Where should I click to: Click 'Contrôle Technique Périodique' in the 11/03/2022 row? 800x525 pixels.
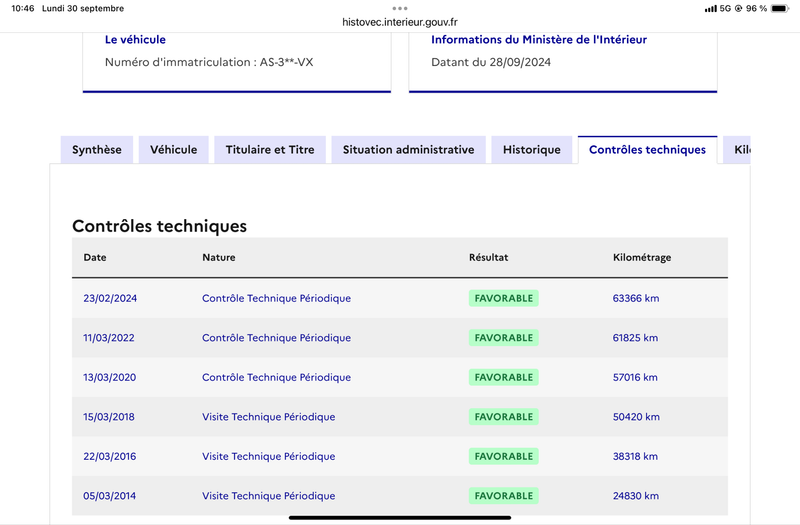click(277, 338)
